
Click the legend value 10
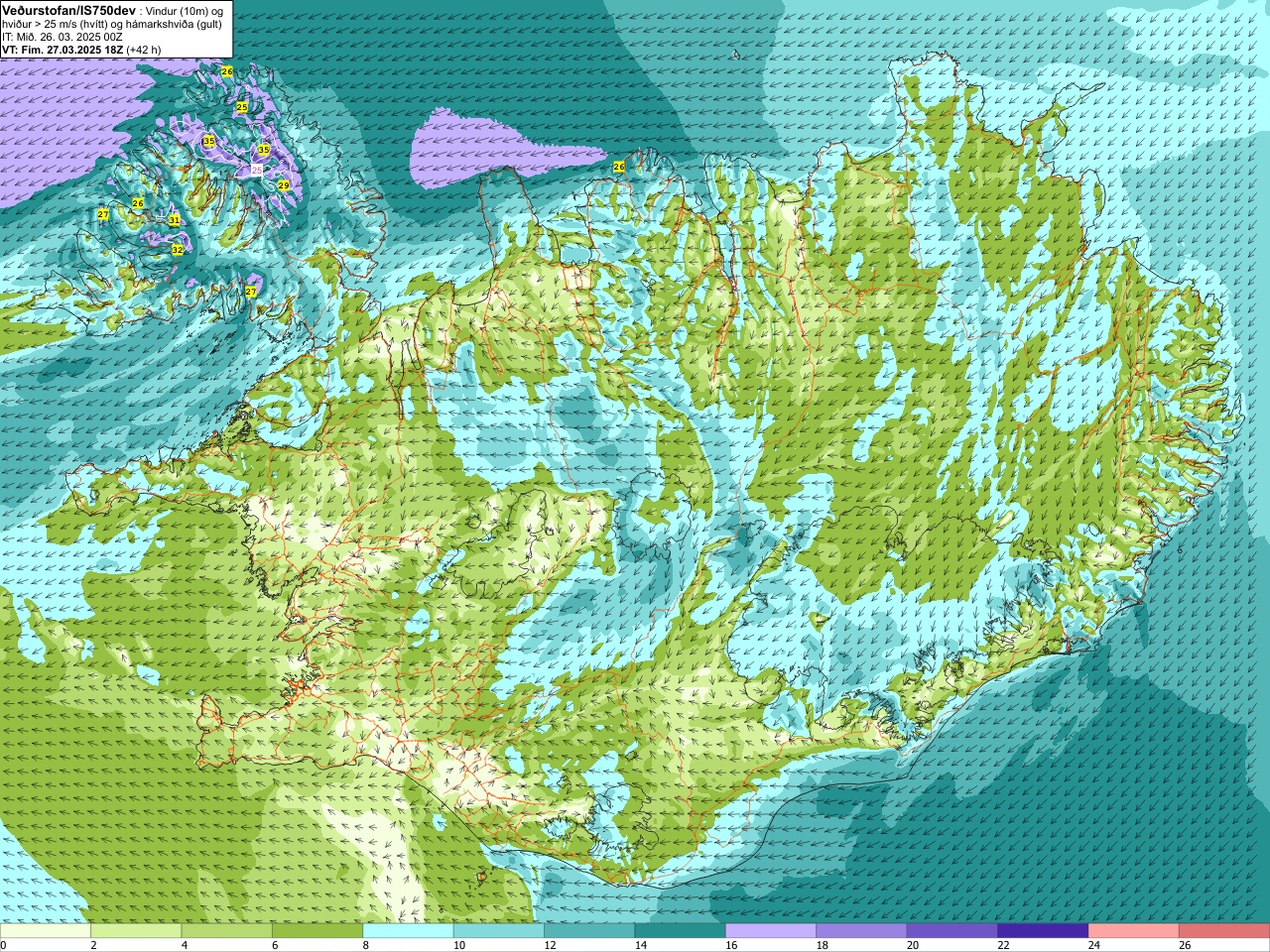pos(459,945)
